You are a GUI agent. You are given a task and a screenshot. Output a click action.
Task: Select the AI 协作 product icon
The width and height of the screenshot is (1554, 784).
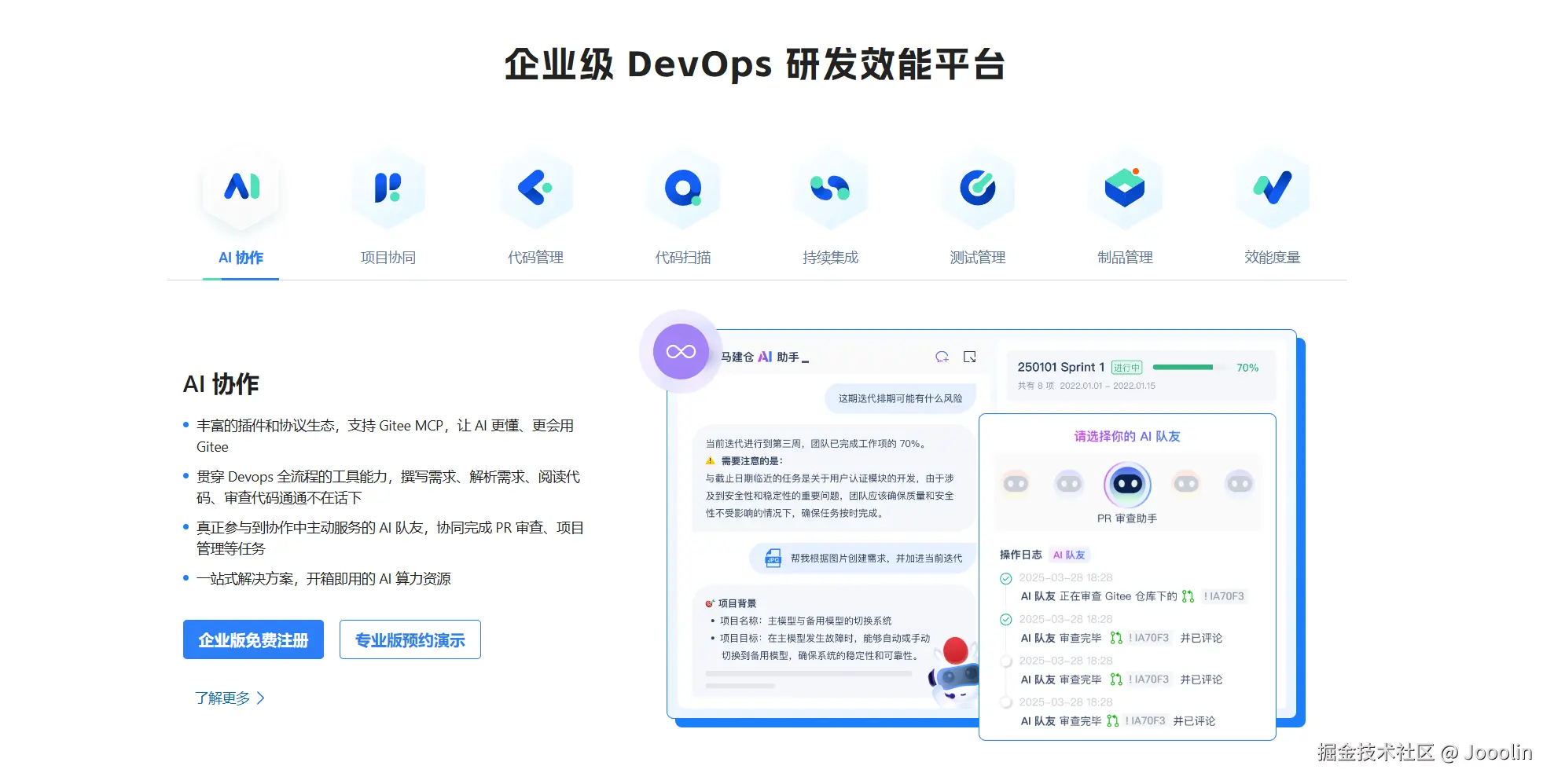pos(241,188)
